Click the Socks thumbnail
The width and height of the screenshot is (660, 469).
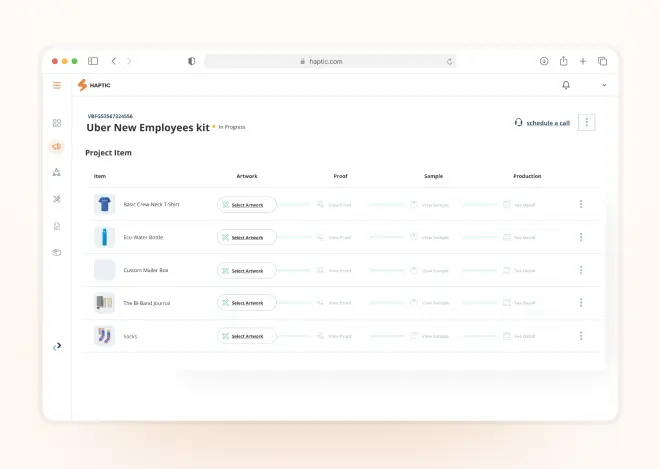(x=104, y=336)
